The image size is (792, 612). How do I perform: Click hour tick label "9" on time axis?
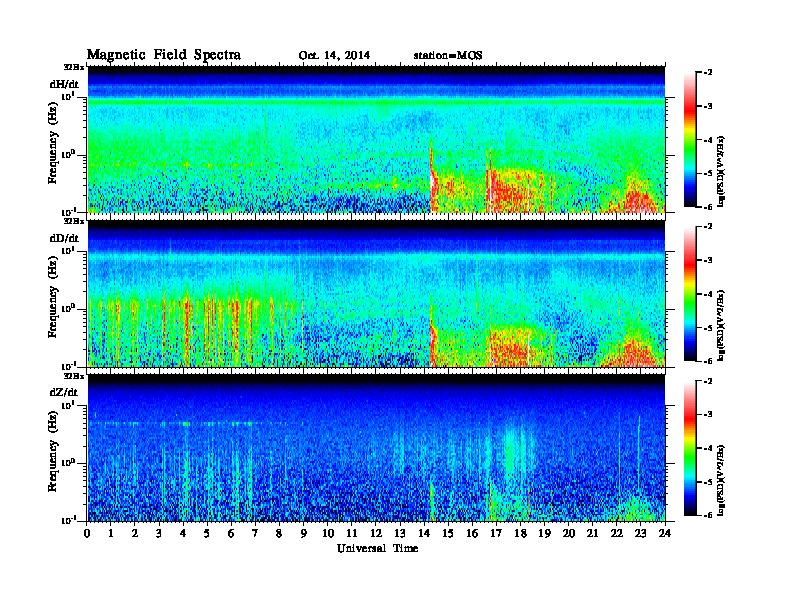304,534
